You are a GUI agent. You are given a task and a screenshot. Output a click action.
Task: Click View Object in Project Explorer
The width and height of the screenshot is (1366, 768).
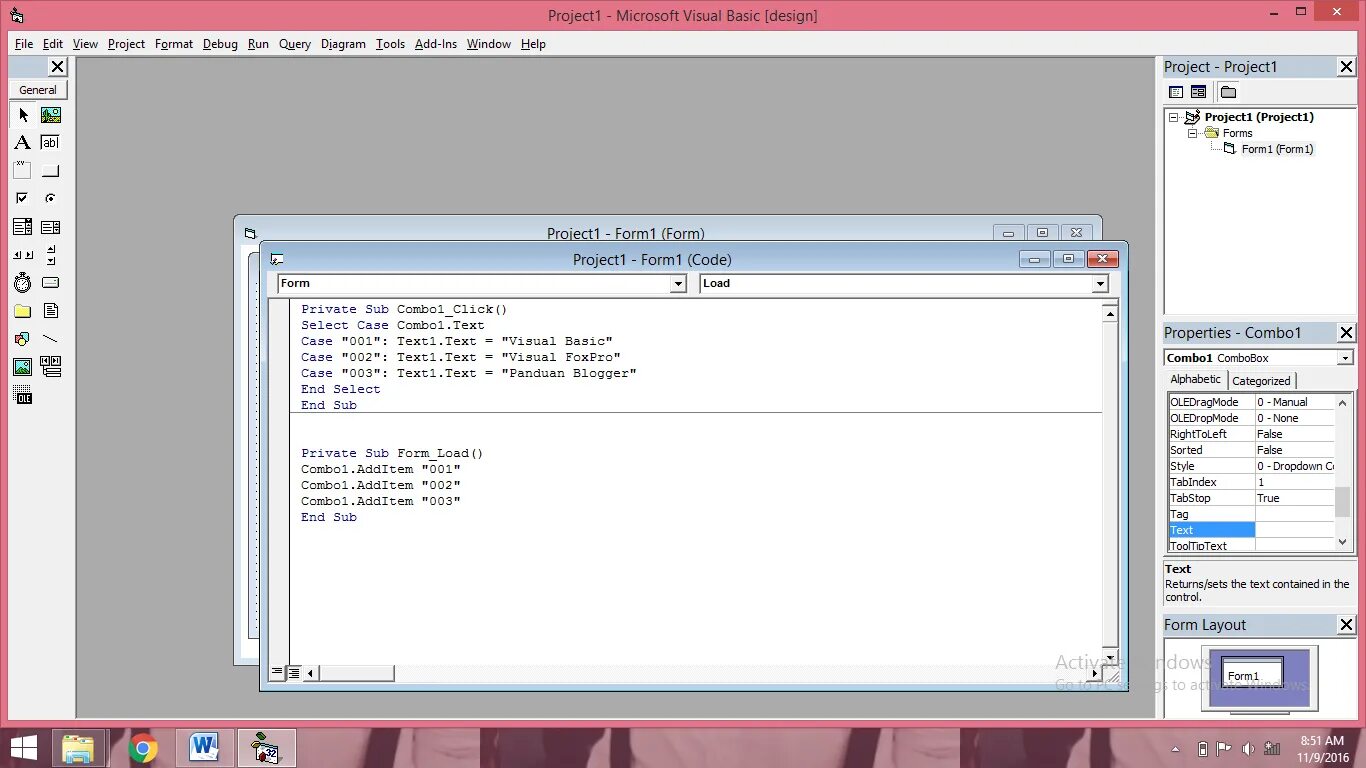tap(1198, 92)
